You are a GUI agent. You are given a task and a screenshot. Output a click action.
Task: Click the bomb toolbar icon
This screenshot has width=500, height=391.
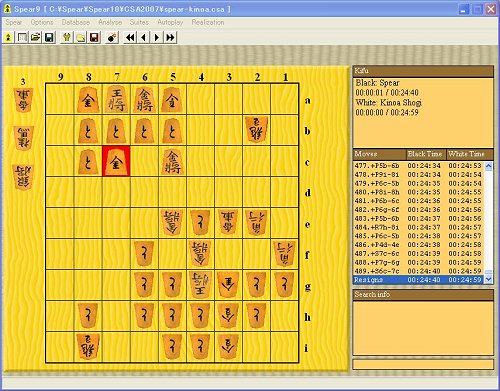112,37
